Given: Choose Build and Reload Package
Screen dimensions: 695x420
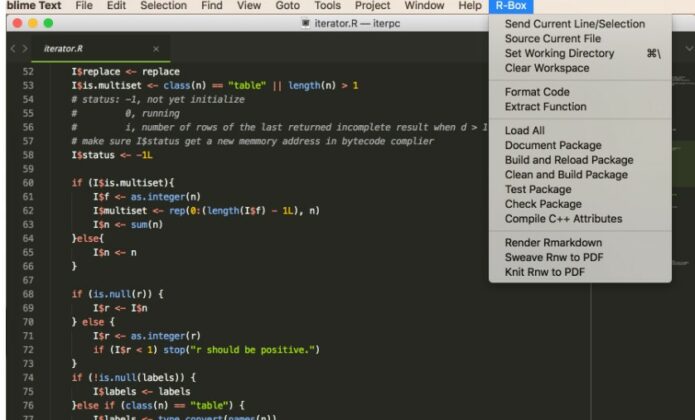Looking at the screenshot, I should coord(580,159).
